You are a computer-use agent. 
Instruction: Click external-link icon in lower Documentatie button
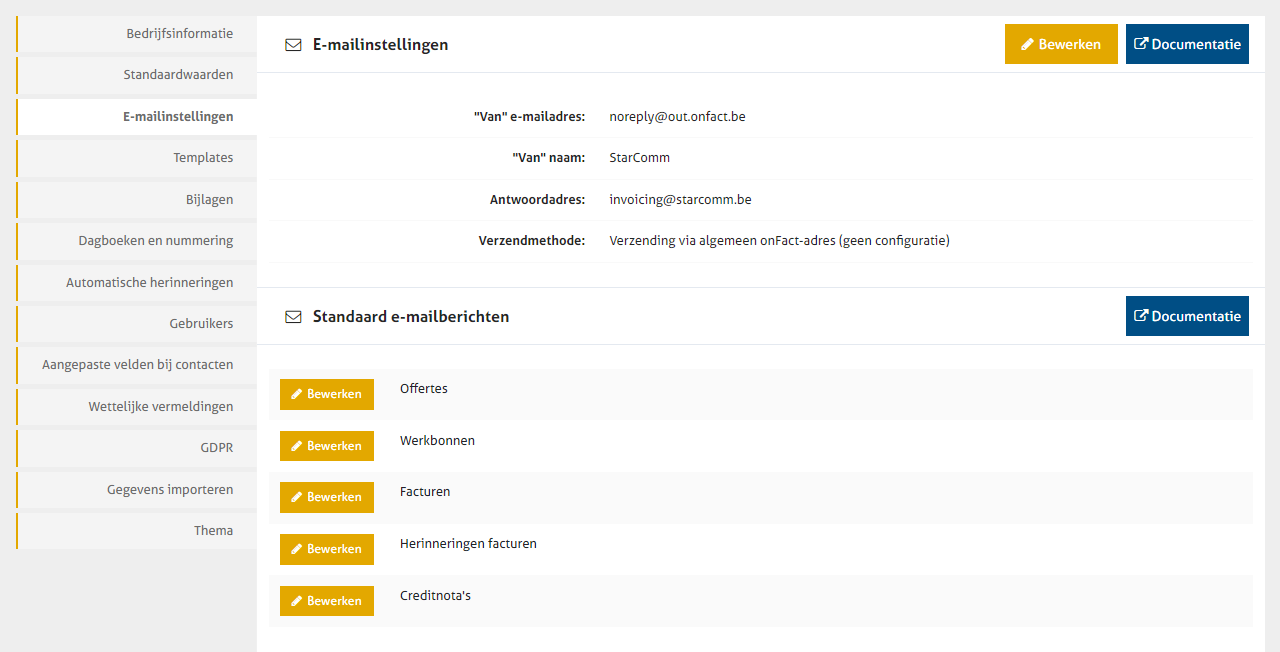pos(1141,316)
